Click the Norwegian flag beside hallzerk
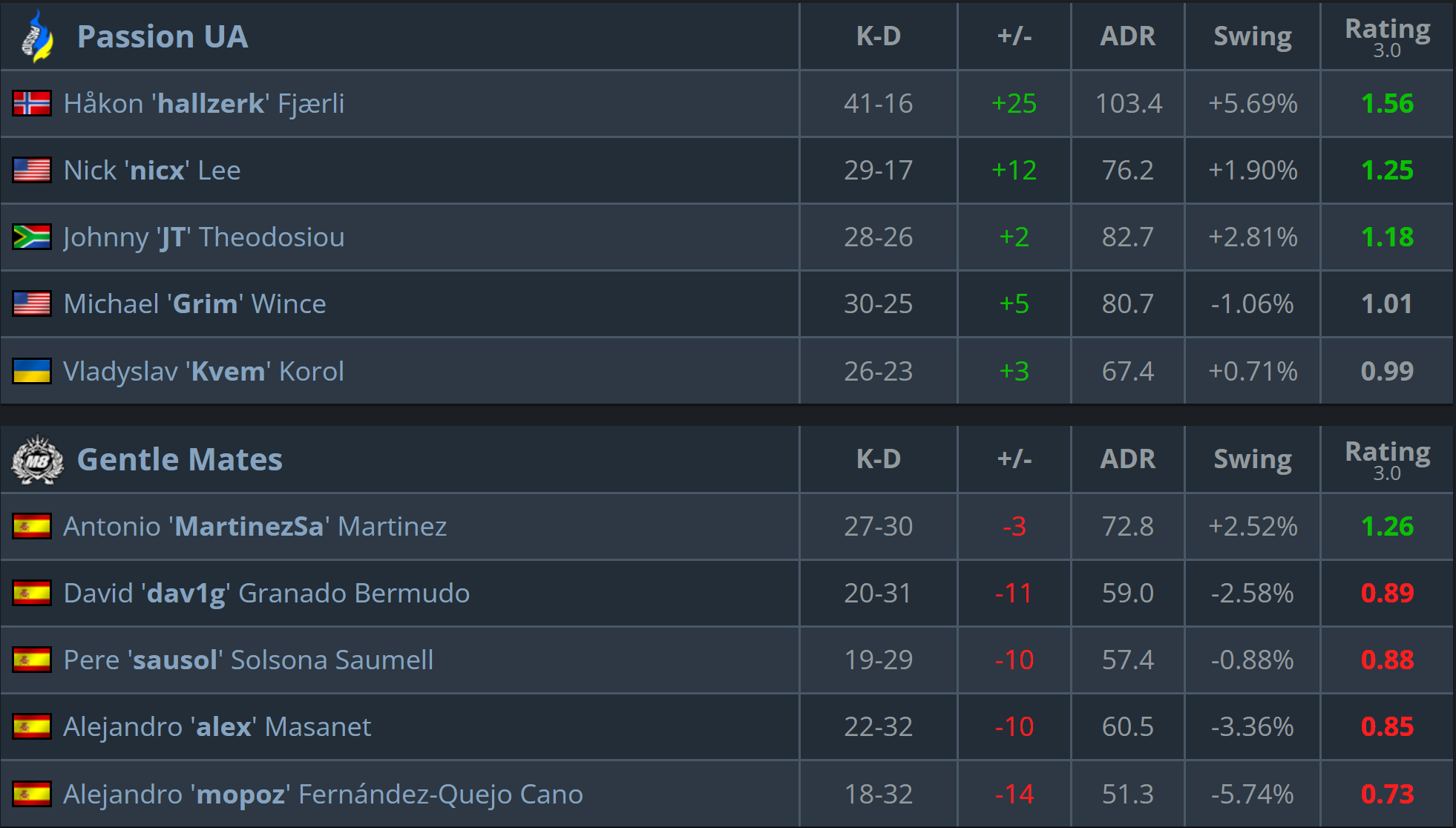 point(32,104)
